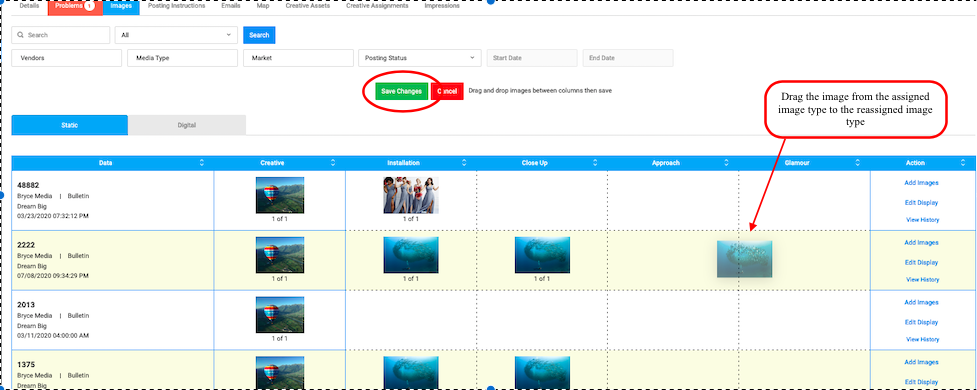977x390 pixels.
Task: Click Add Images for row 48882
Action: pyautogui.click(x=922, y=183)
